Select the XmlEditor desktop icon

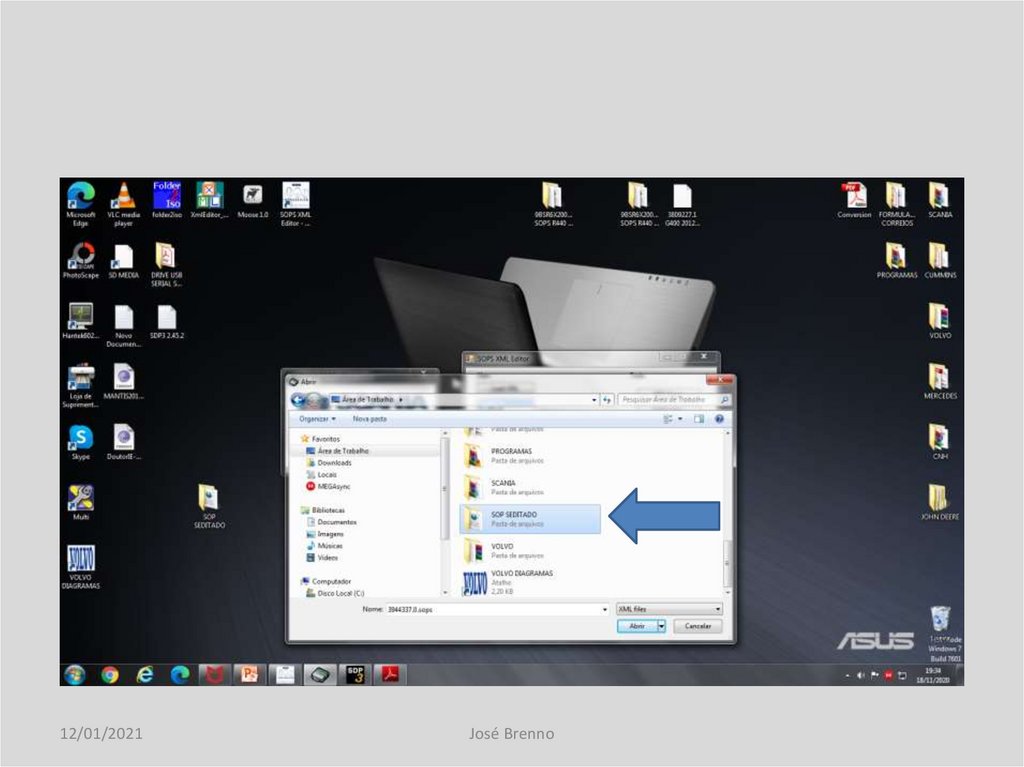tap(210, 200)
